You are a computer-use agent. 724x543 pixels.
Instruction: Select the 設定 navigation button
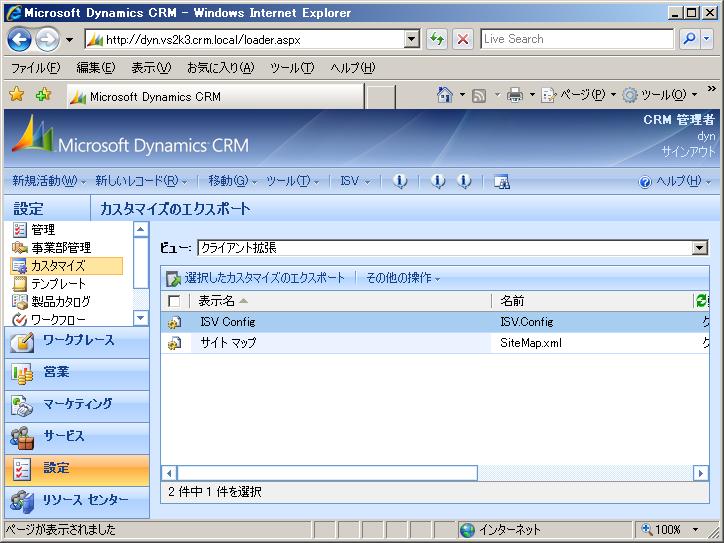pyautogui.click(x=77, y=469)
